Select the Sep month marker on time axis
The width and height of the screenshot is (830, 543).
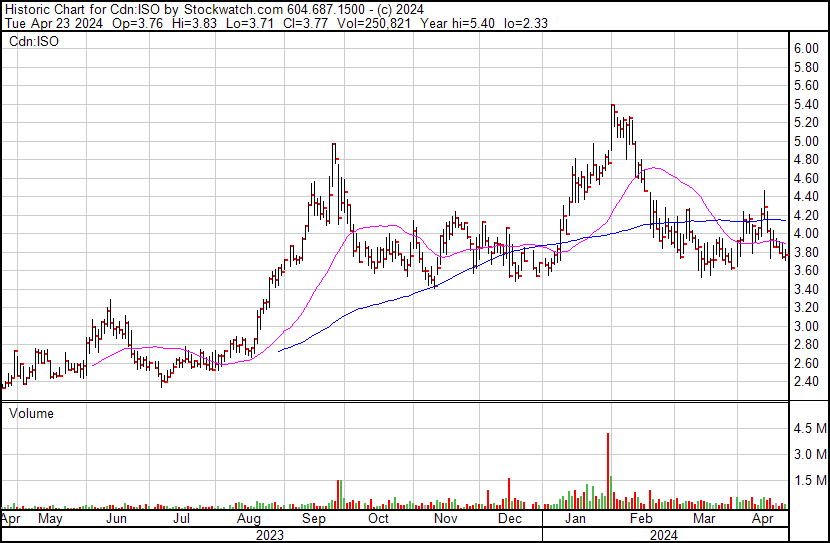[313, 520]
